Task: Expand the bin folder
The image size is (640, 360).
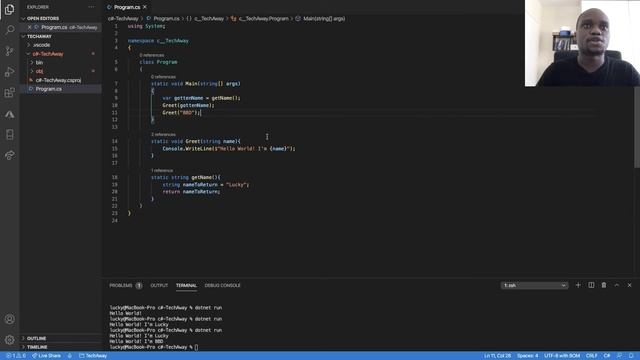Action: click(39, 62)
